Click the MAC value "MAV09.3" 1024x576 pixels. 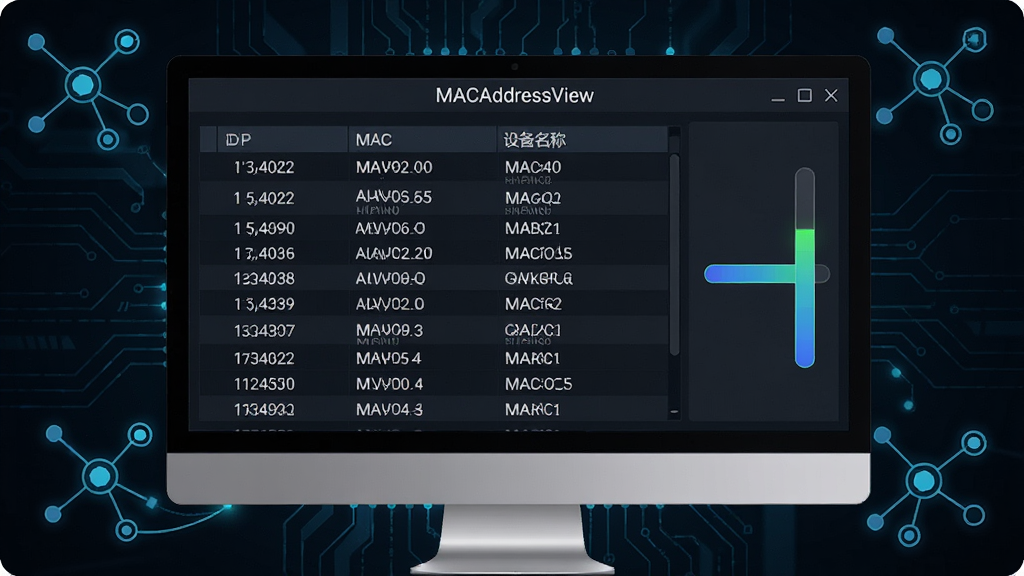[389, 330]
